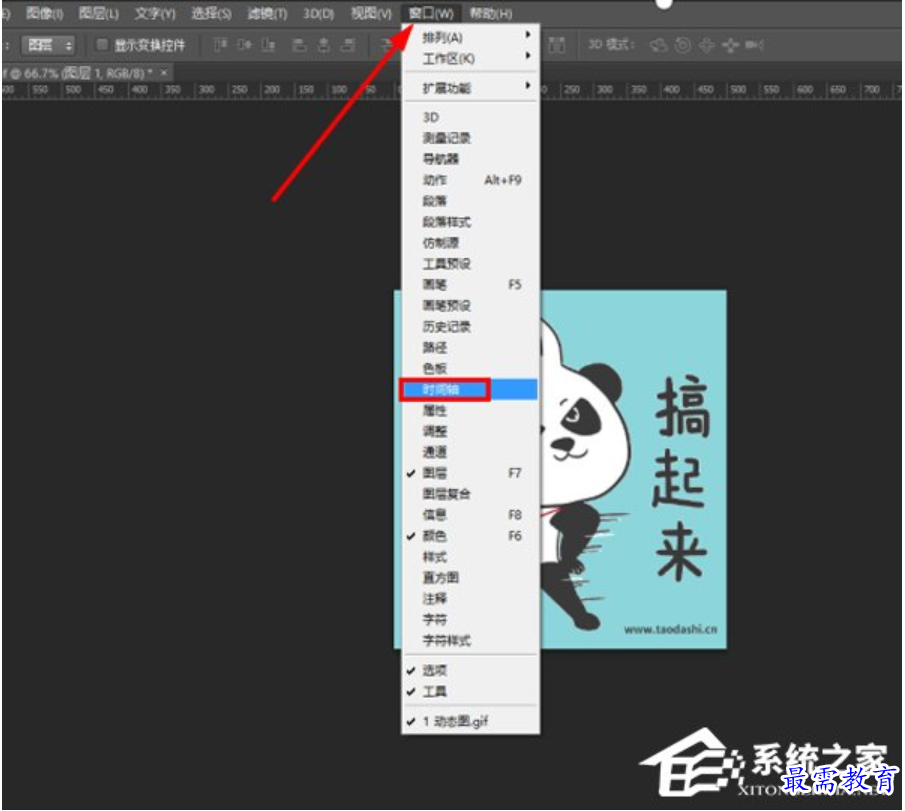Choose 动作 Alt+F9 entry
The image size is (905, 811).
pos(470,180)
